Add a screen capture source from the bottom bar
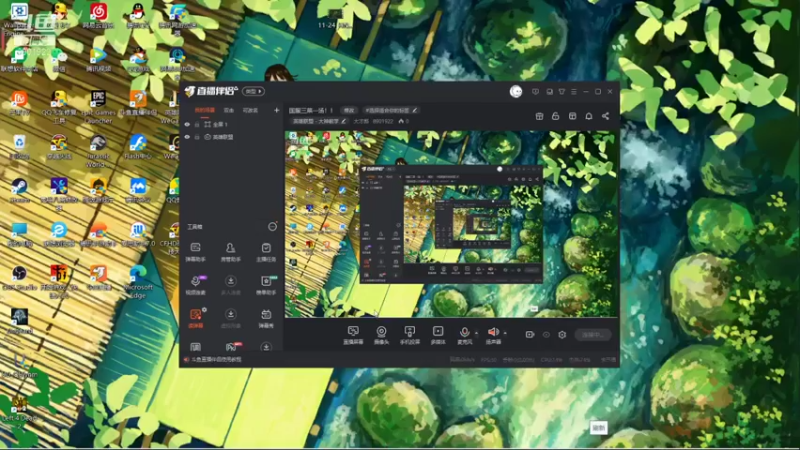The width and height of the screenshot is (800, 450). 353,335
